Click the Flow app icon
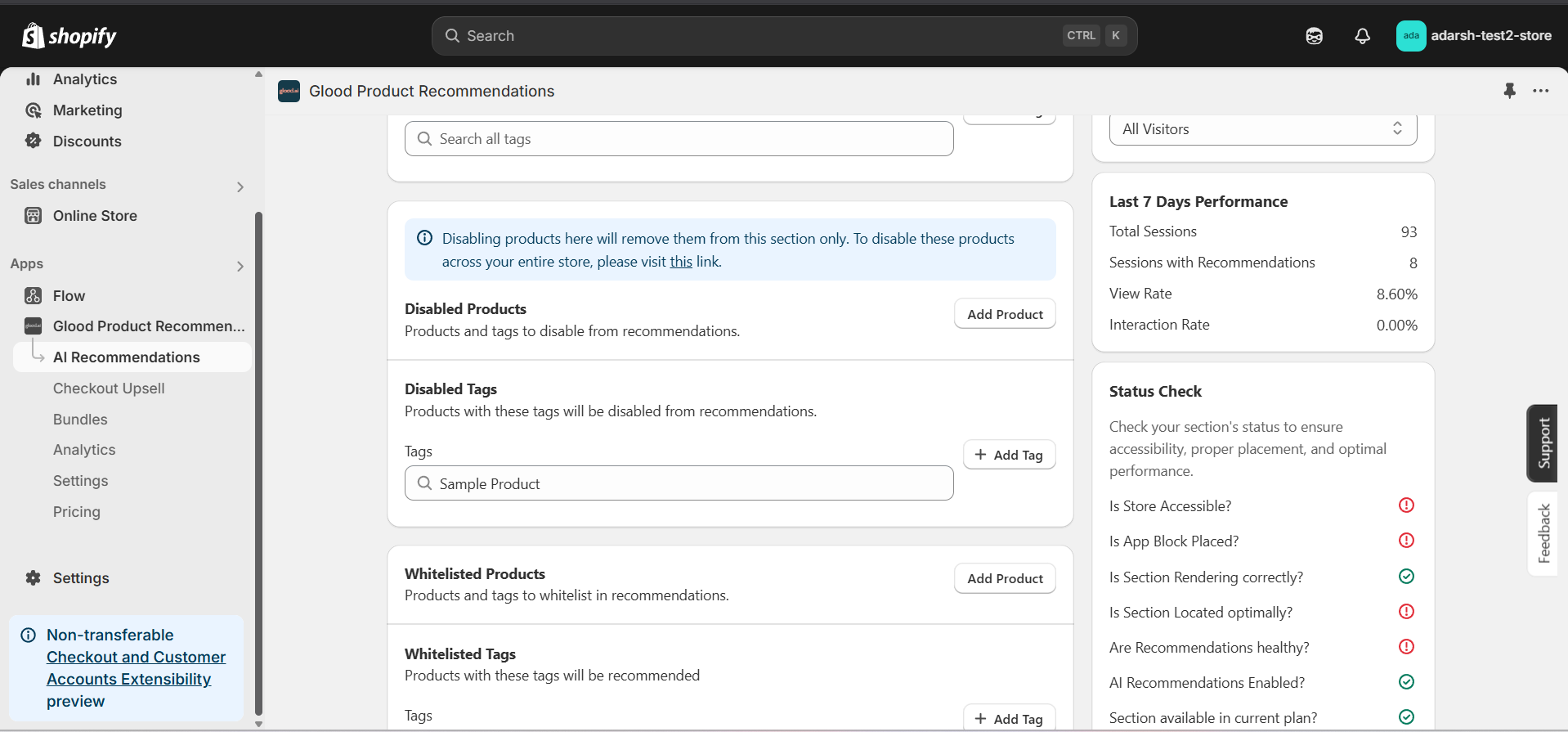Image resolution: width=1568 pixels, height=732 pixels. [x=34, y=296]
